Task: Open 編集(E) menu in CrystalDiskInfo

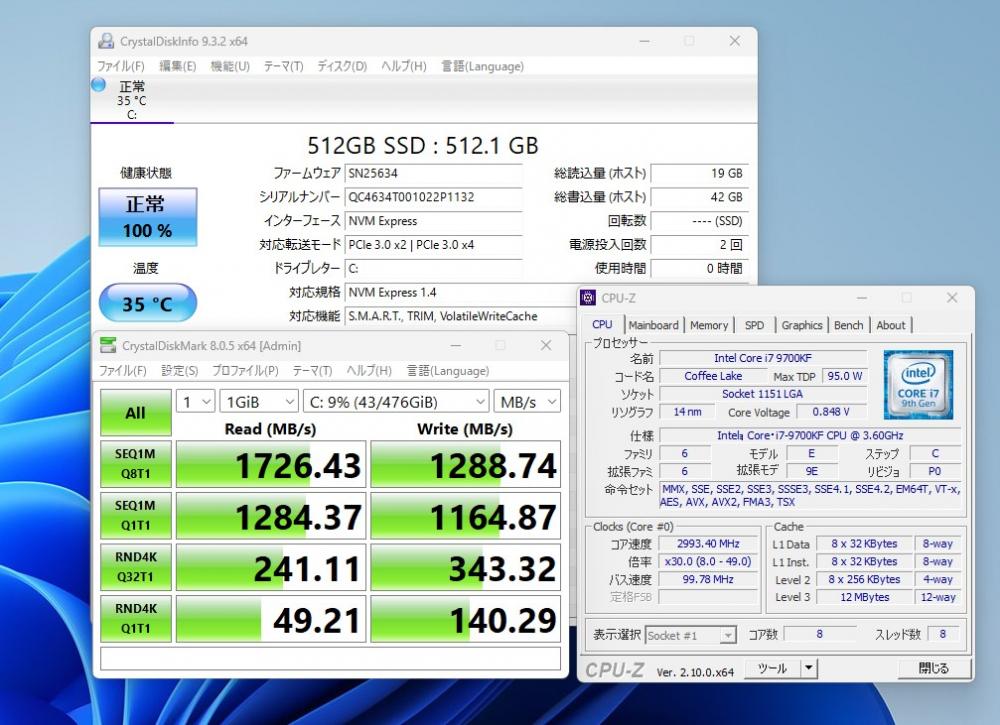Action: [x=177, y=66]
